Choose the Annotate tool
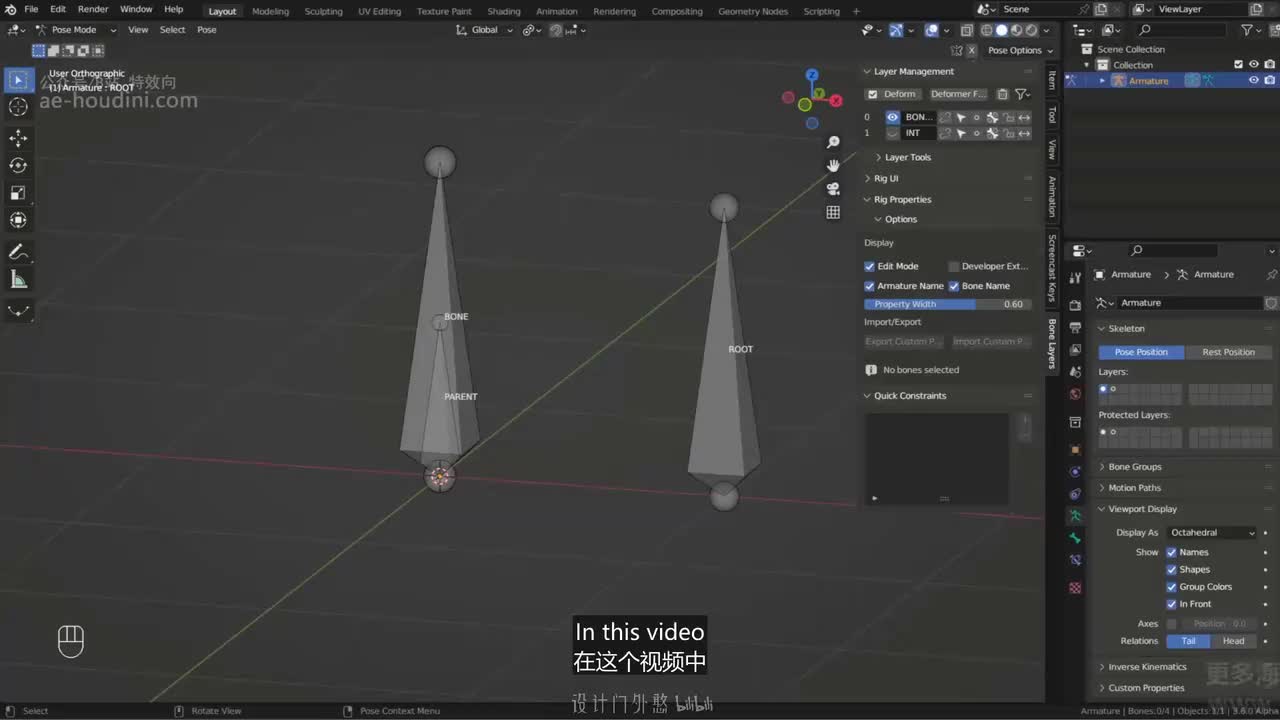This screenshot has width=1280, height=720. tap(18, 252)
